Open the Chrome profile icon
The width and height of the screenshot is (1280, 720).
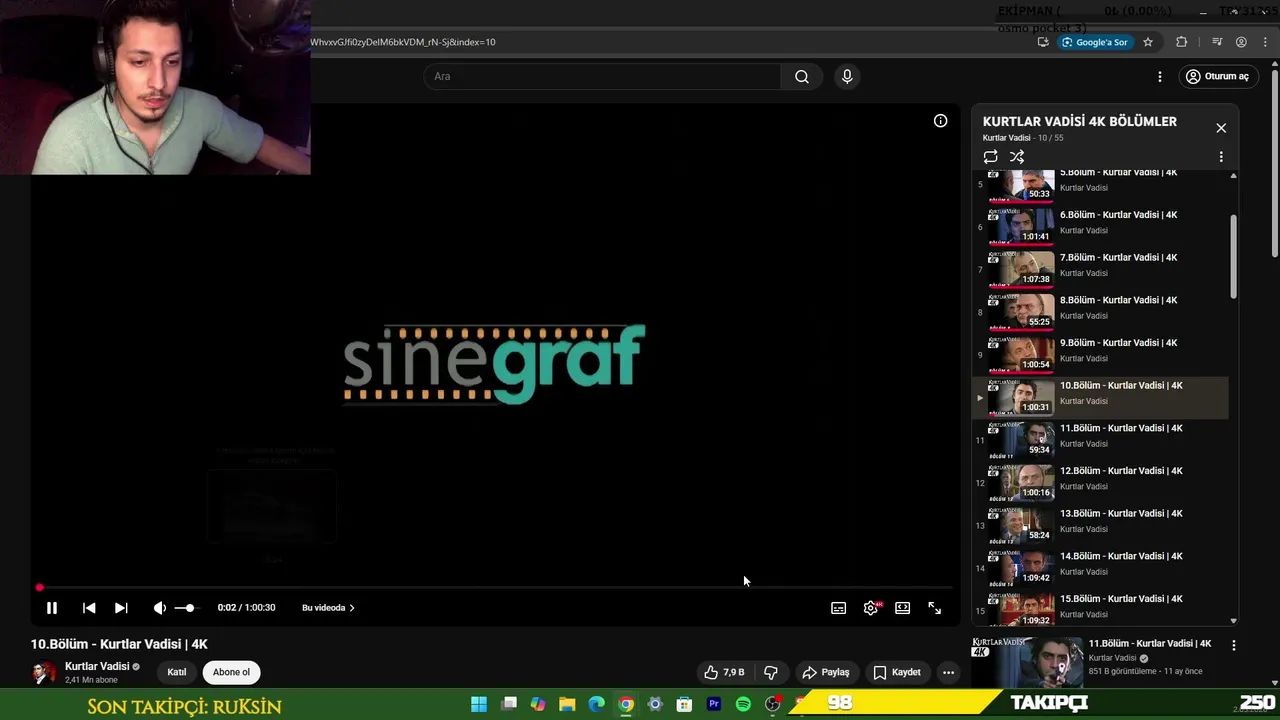[1241, 42]
